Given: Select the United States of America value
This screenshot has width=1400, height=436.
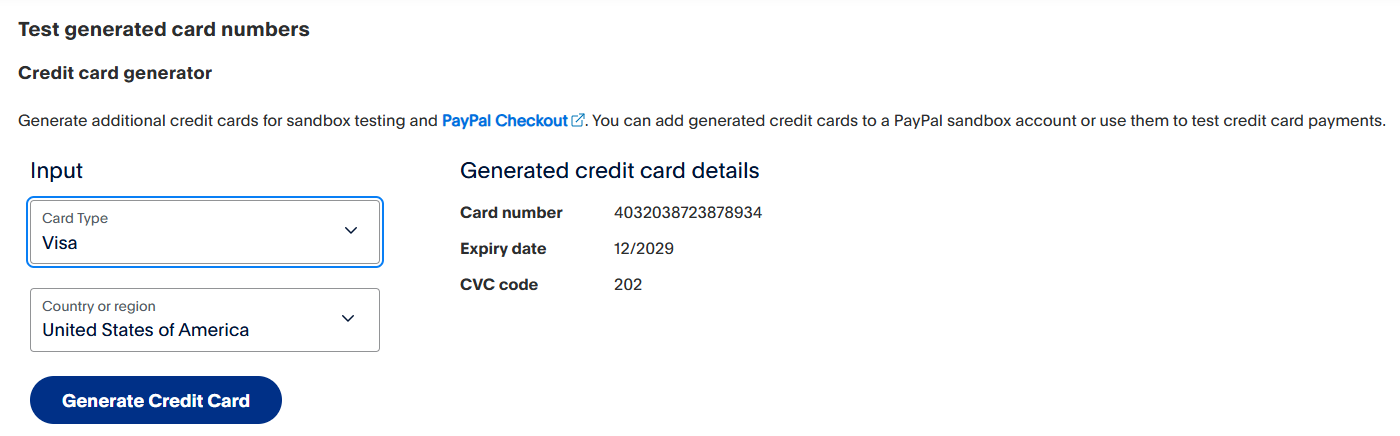Looking at the screenshot, I should tap(146, 330).
